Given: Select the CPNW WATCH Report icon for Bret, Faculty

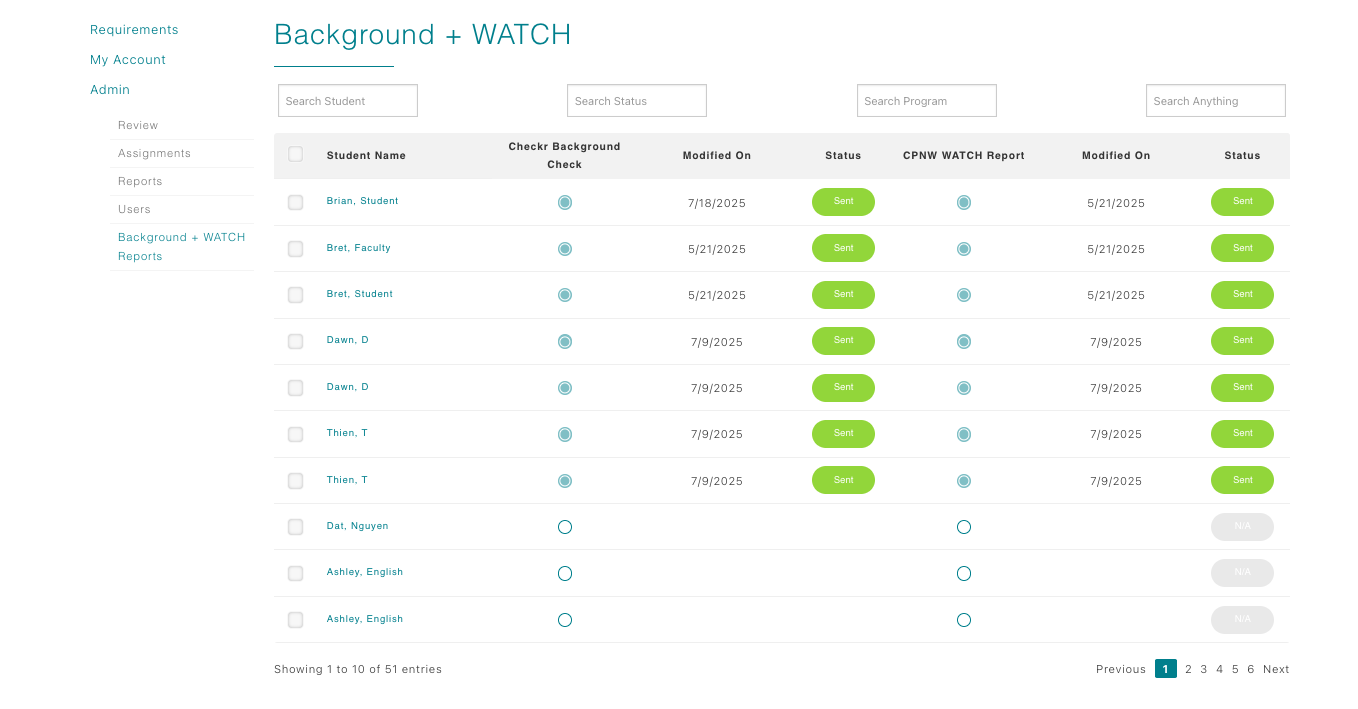Looking at the screenshot, I should click(x=963, y=248).
